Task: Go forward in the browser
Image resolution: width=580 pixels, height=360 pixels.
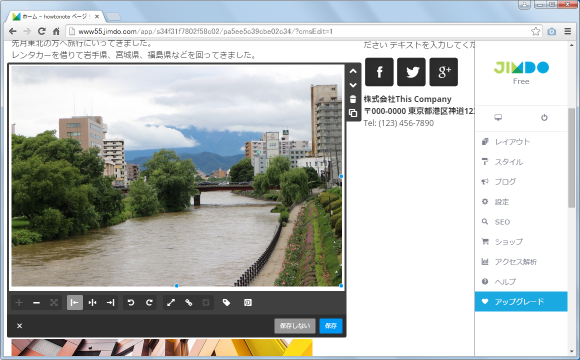Action: pyautogui.click(x=27, y=31)
